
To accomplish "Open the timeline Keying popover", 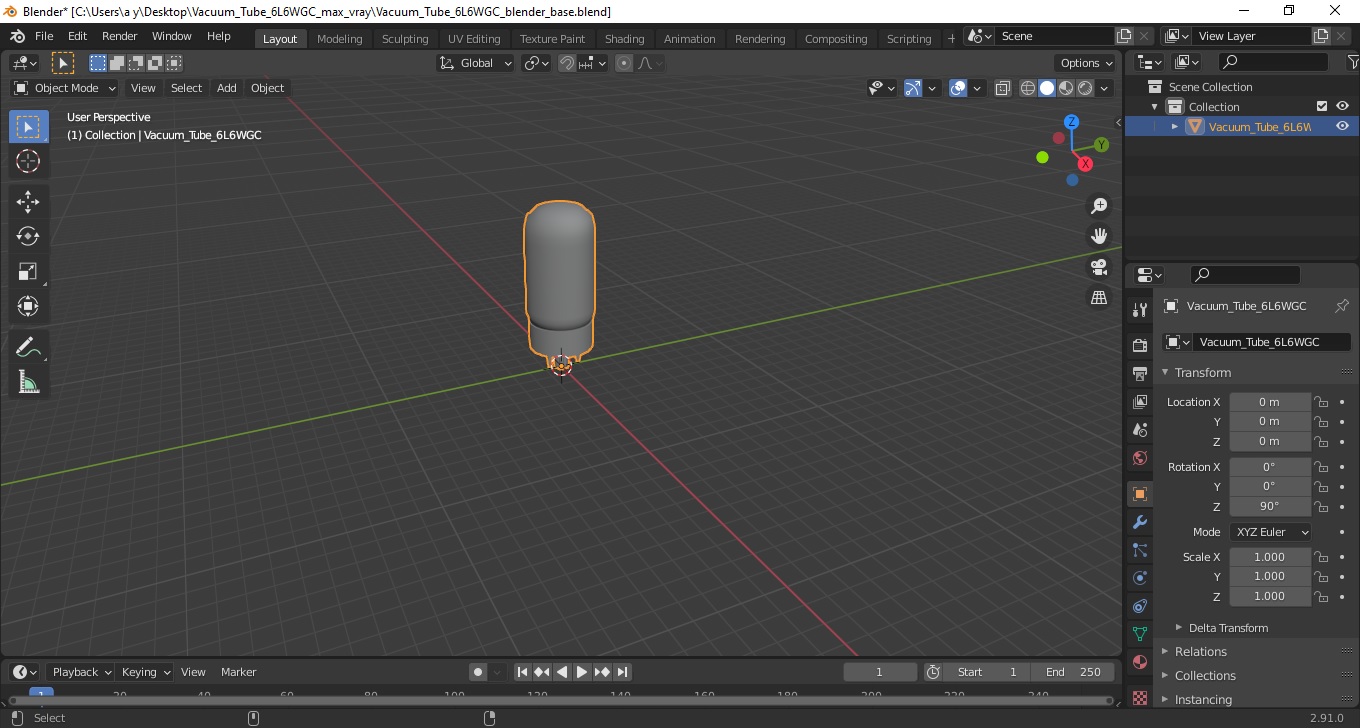I will pyautogui.click(x=144, y=672).
